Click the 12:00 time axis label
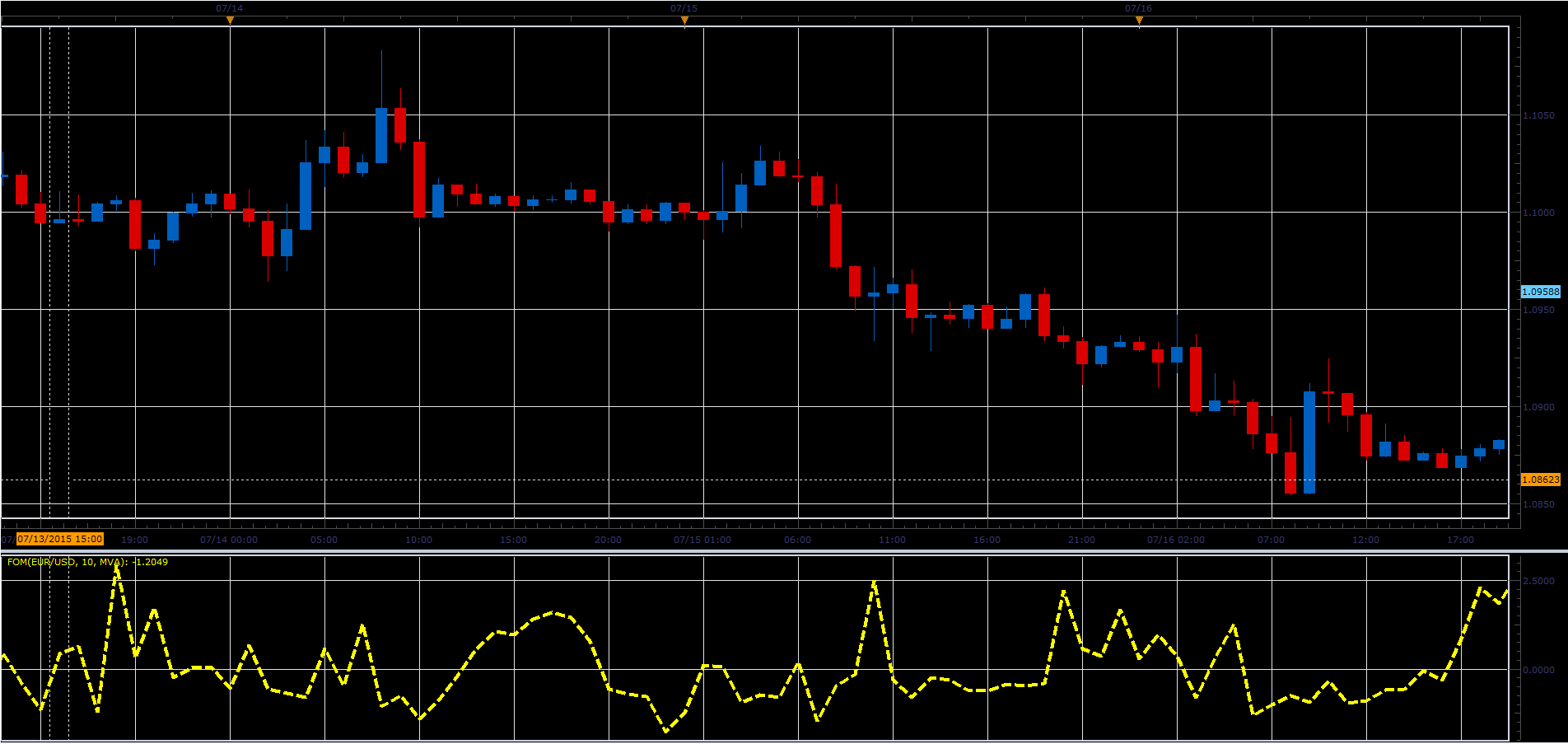1568x744 pixels. pos(1366,540)
